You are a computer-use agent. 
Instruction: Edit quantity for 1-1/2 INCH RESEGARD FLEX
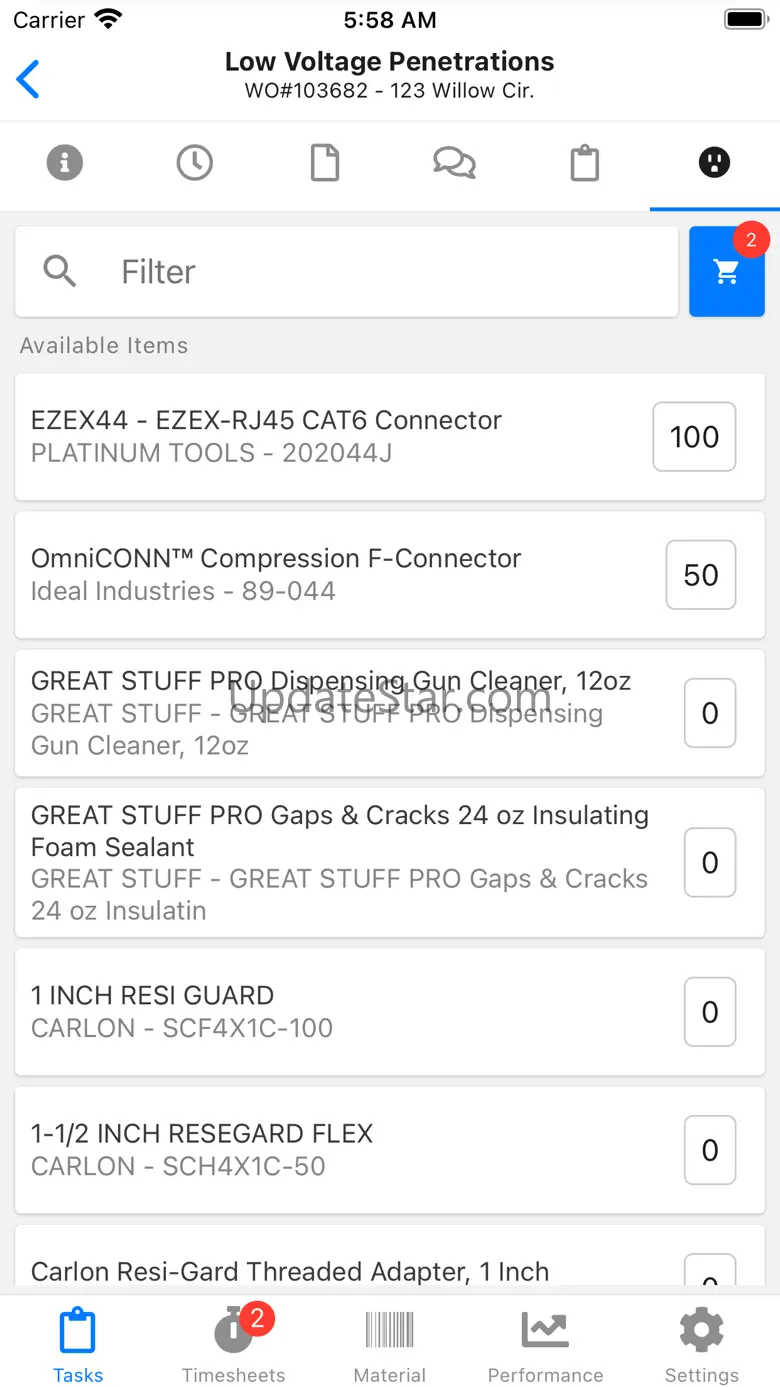coord(709,1150)
